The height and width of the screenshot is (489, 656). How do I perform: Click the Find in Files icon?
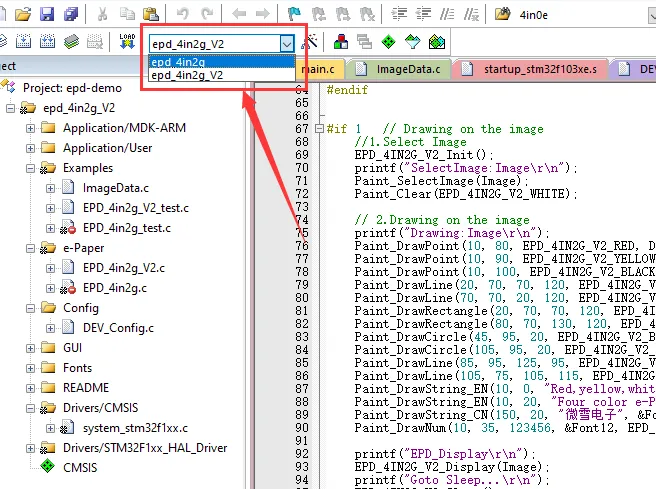tap(502, 15)
